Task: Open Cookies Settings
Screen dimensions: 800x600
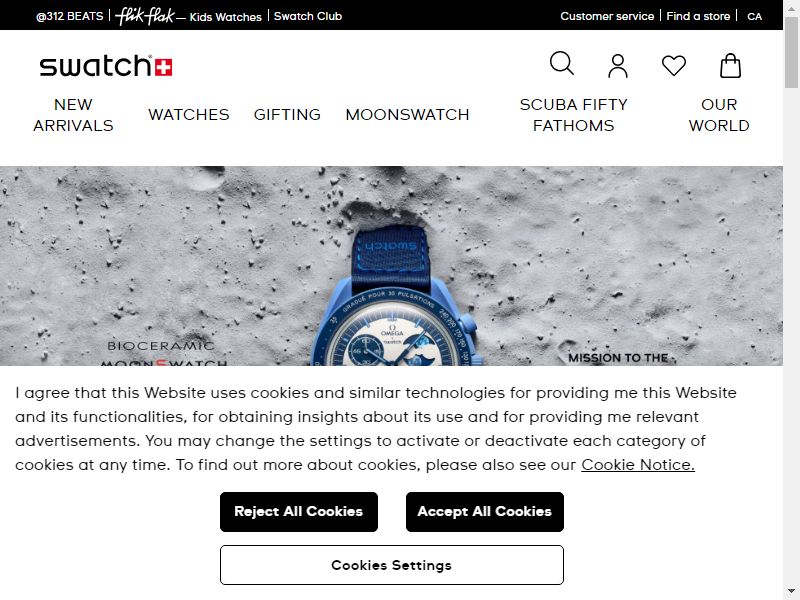Action: 392,565
